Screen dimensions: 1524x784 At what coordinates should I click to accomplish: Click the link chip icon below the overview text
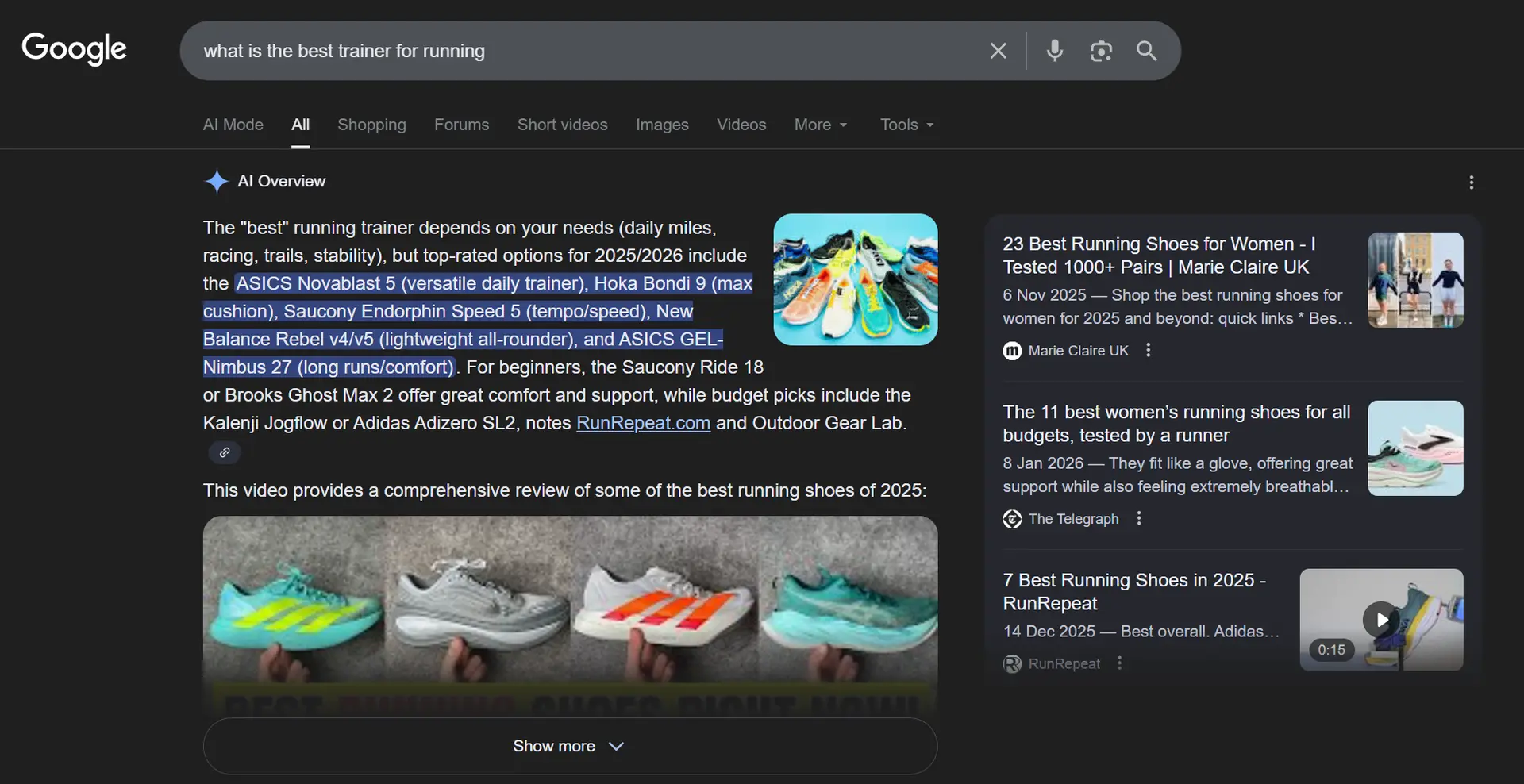[225, 452]
